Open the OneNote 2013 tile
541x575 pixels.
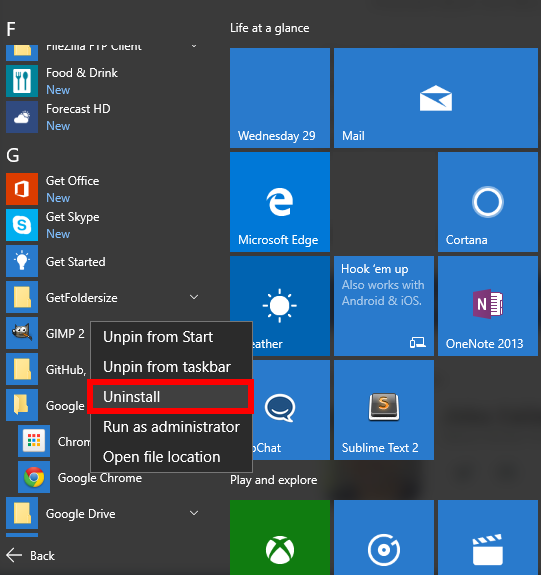tap(488, 306)
